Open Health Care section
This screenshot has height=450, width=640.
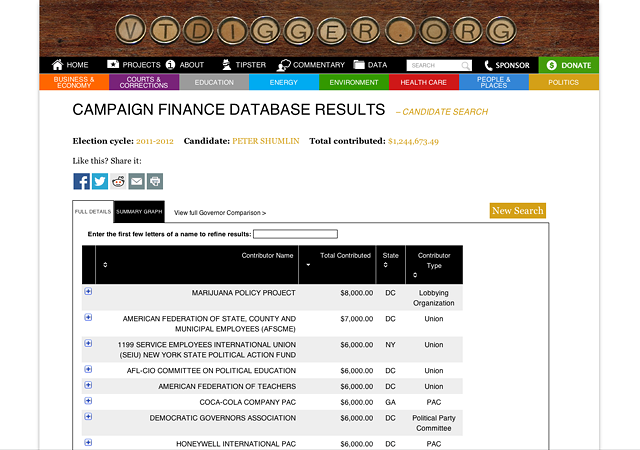click(424, 82)
